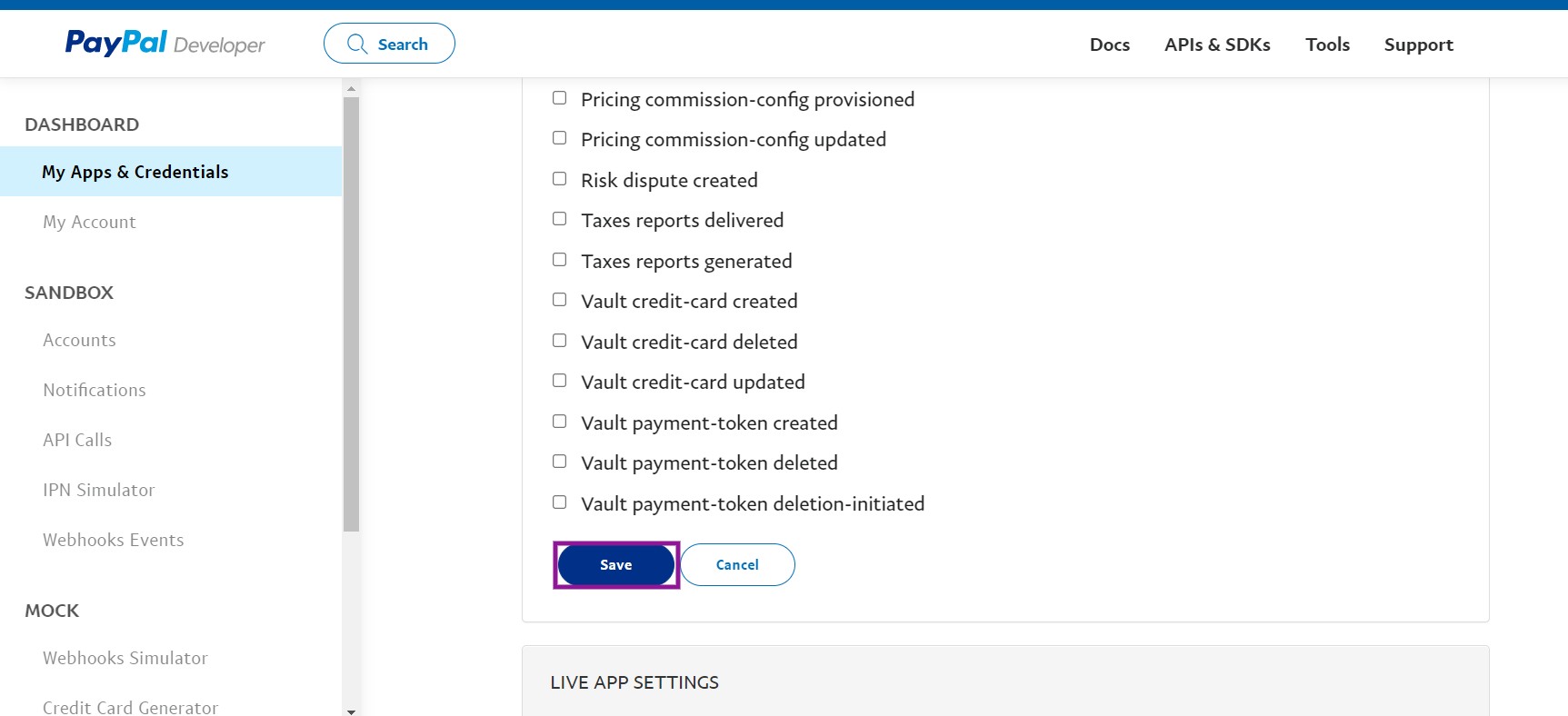Open API Calls in sidebar
The width and height of the screenshot is (1568, 716).
coord(77,440)
